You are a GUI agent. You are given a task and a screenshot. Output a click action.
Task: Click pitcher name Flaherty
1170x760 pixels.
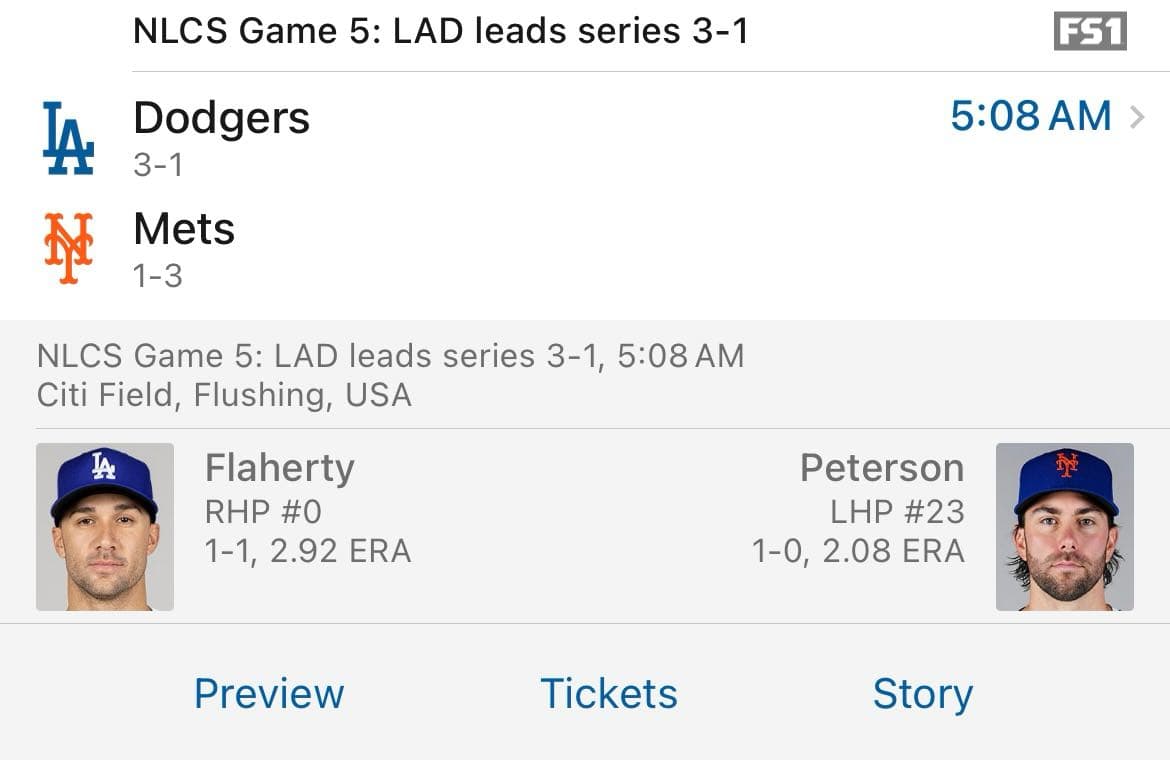pyautogui.click(x=279, y=467)
